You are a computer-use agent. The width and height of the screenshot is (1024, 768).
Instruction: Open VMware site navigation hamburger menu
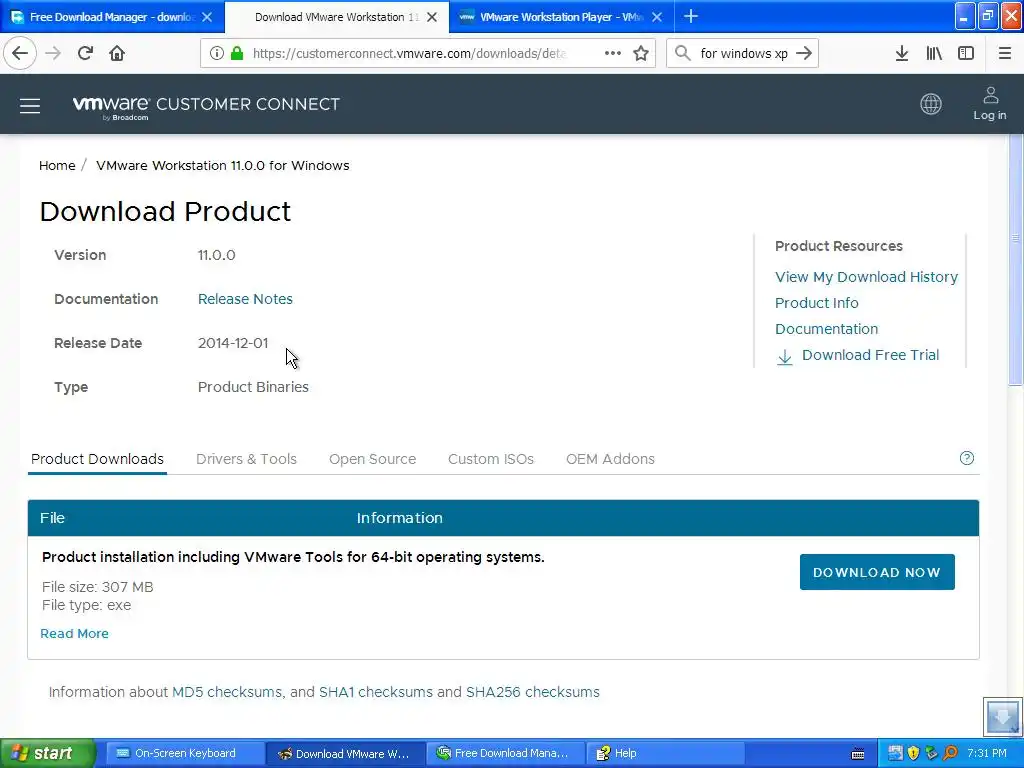(x=30, y=105)
